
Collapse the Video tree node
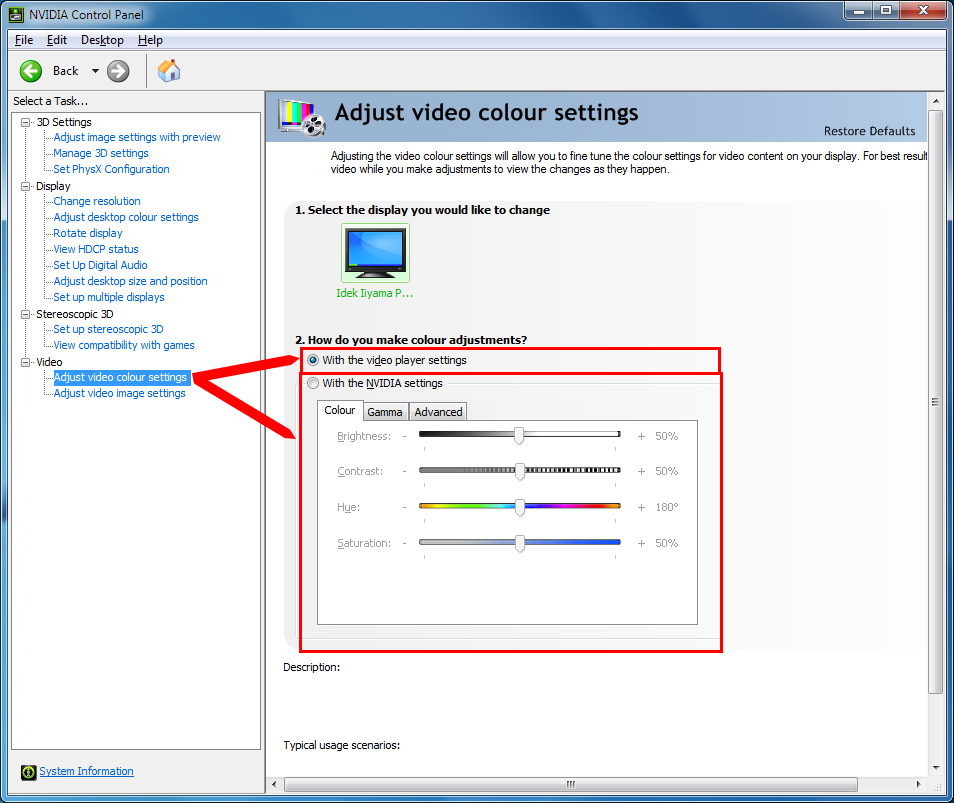coord(26,362)
